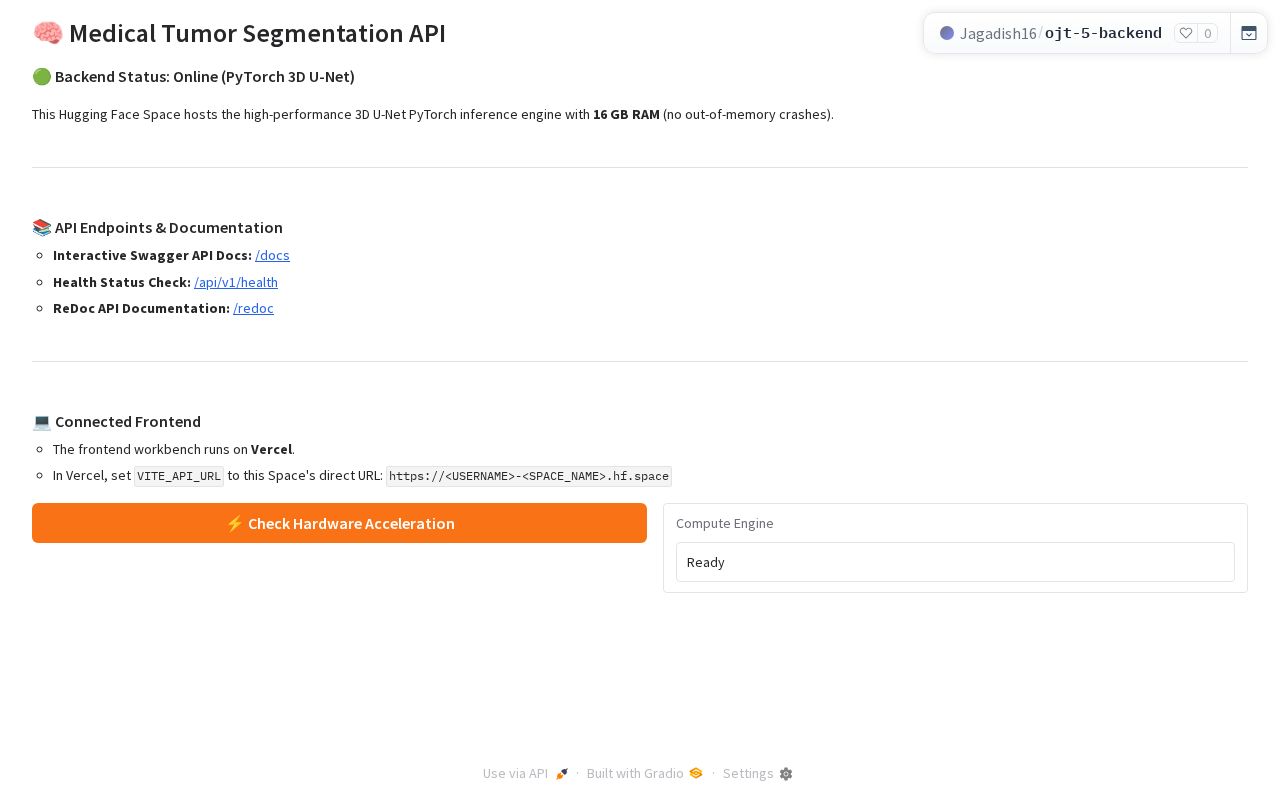This screenshot has width=1280, height=800.
Task: Click the bold 16 GB RAM text
Action: pyautogui.click(x=626, y=114)
